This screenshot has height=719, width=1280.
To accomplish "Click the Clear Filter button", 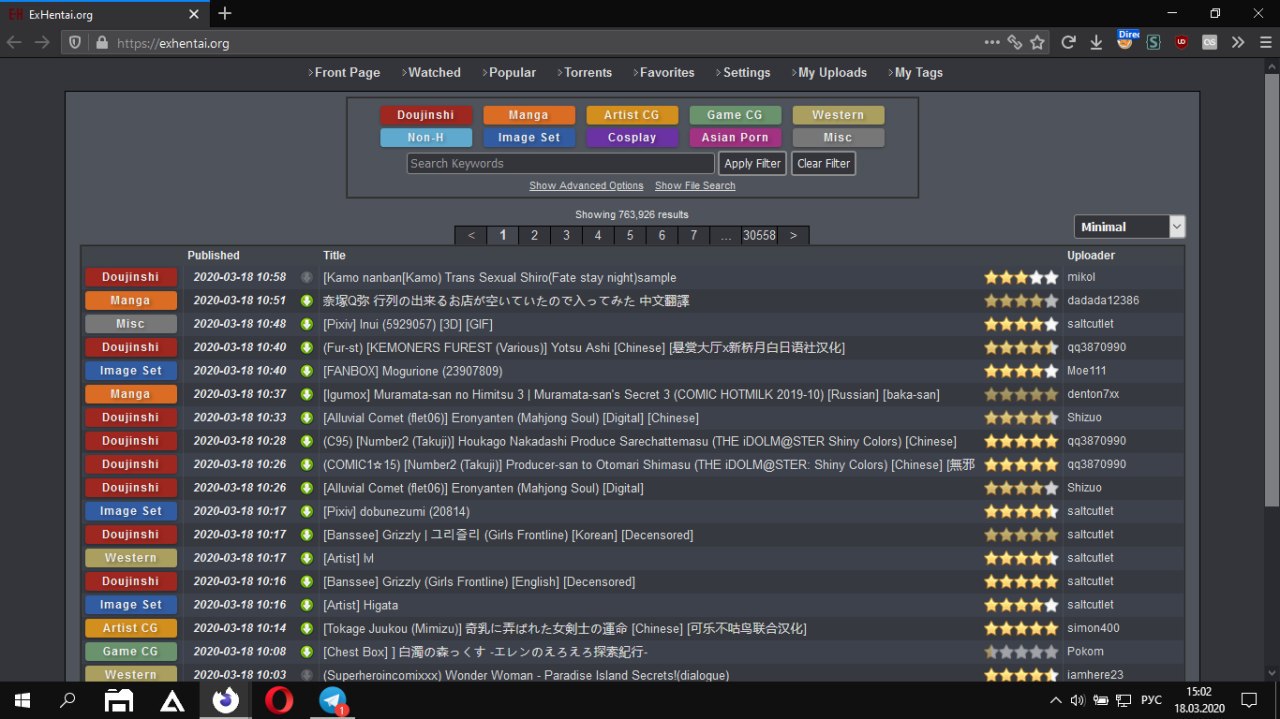I will 824,164.
